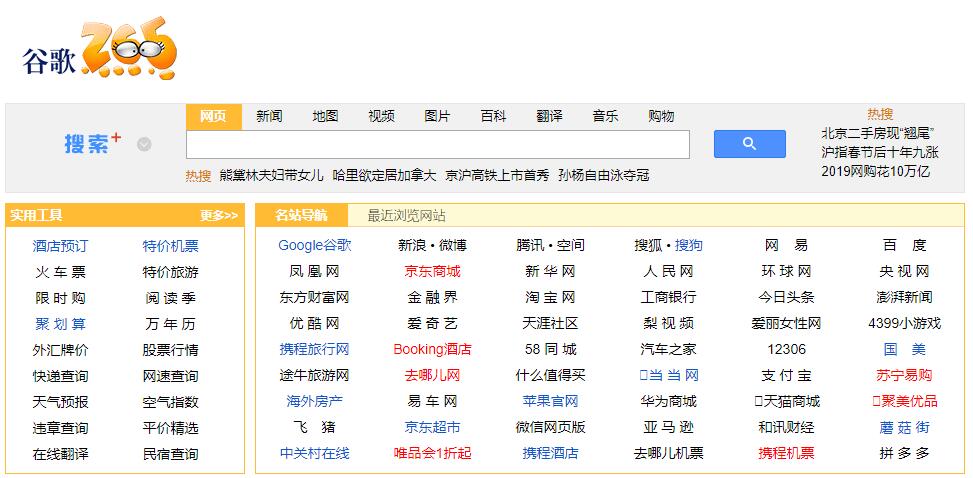
Task: Open the 拼多多 site link
Action: [x=905, y=454]
